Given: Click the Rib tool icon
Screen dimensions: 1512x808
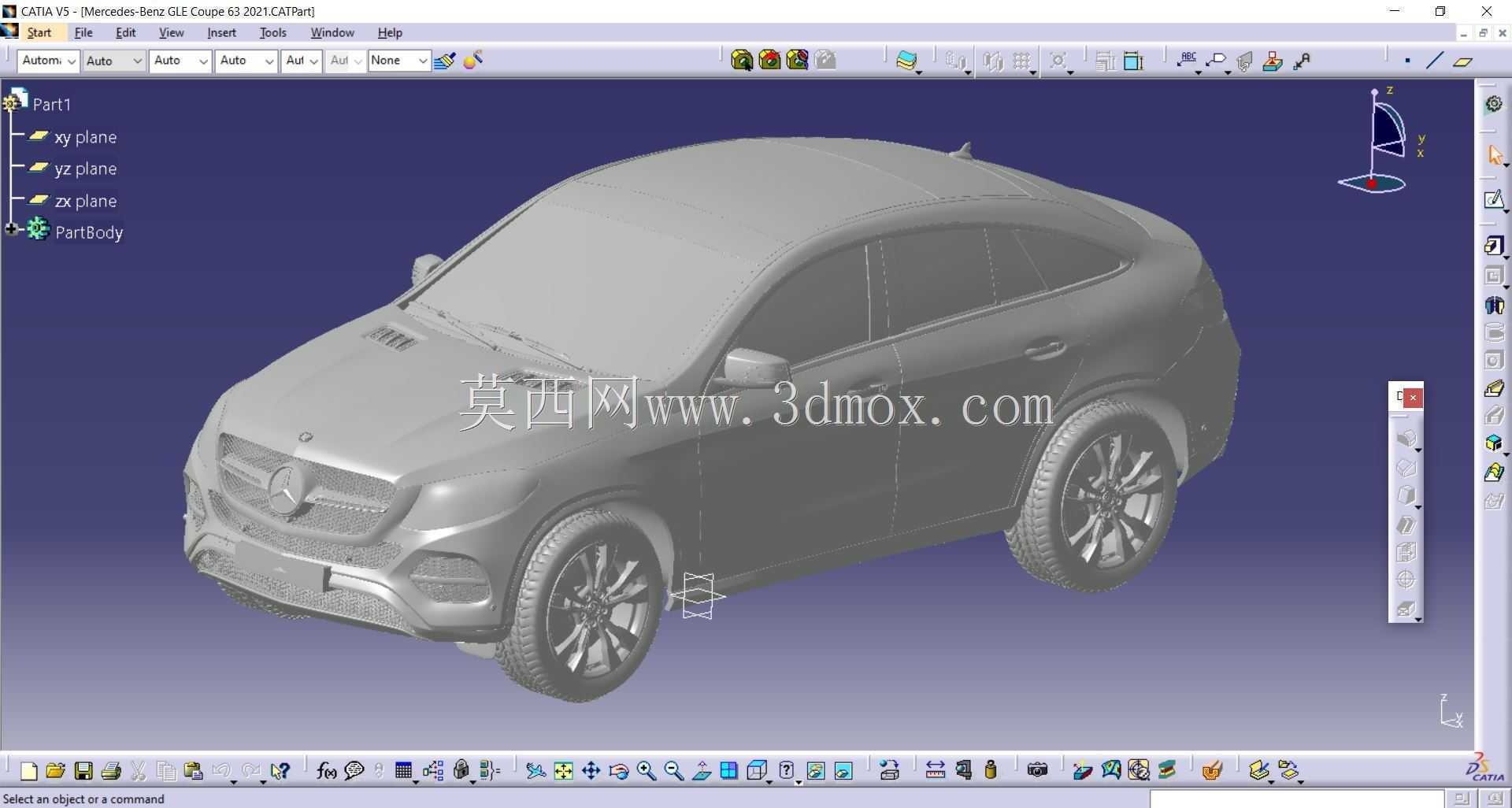Looking at the screenshot, I should (x=1494, y=388).
